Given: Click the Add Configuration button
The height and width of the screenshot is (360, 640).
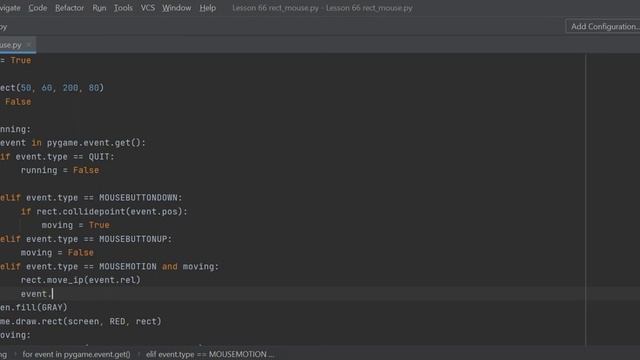Looking at the screenshot, I should [x=604, y=27].
